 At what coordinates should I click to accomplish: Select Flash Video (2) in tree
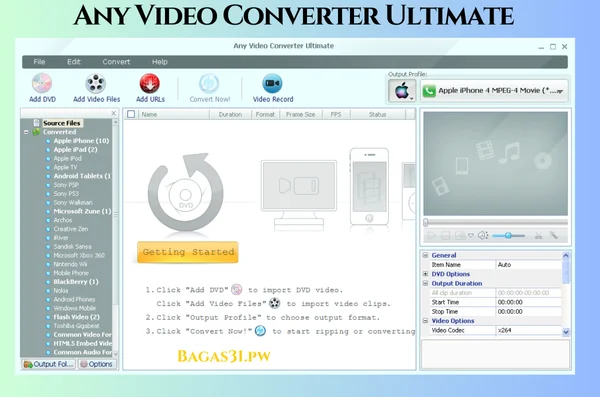77,317
